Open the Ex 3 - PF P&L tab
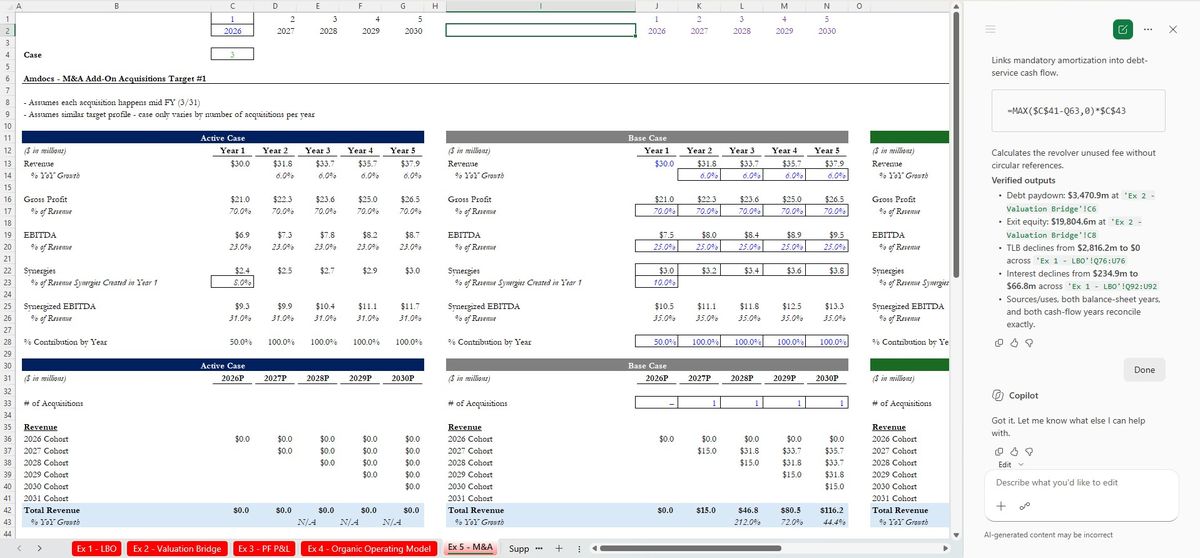 (x=264, y=549)
